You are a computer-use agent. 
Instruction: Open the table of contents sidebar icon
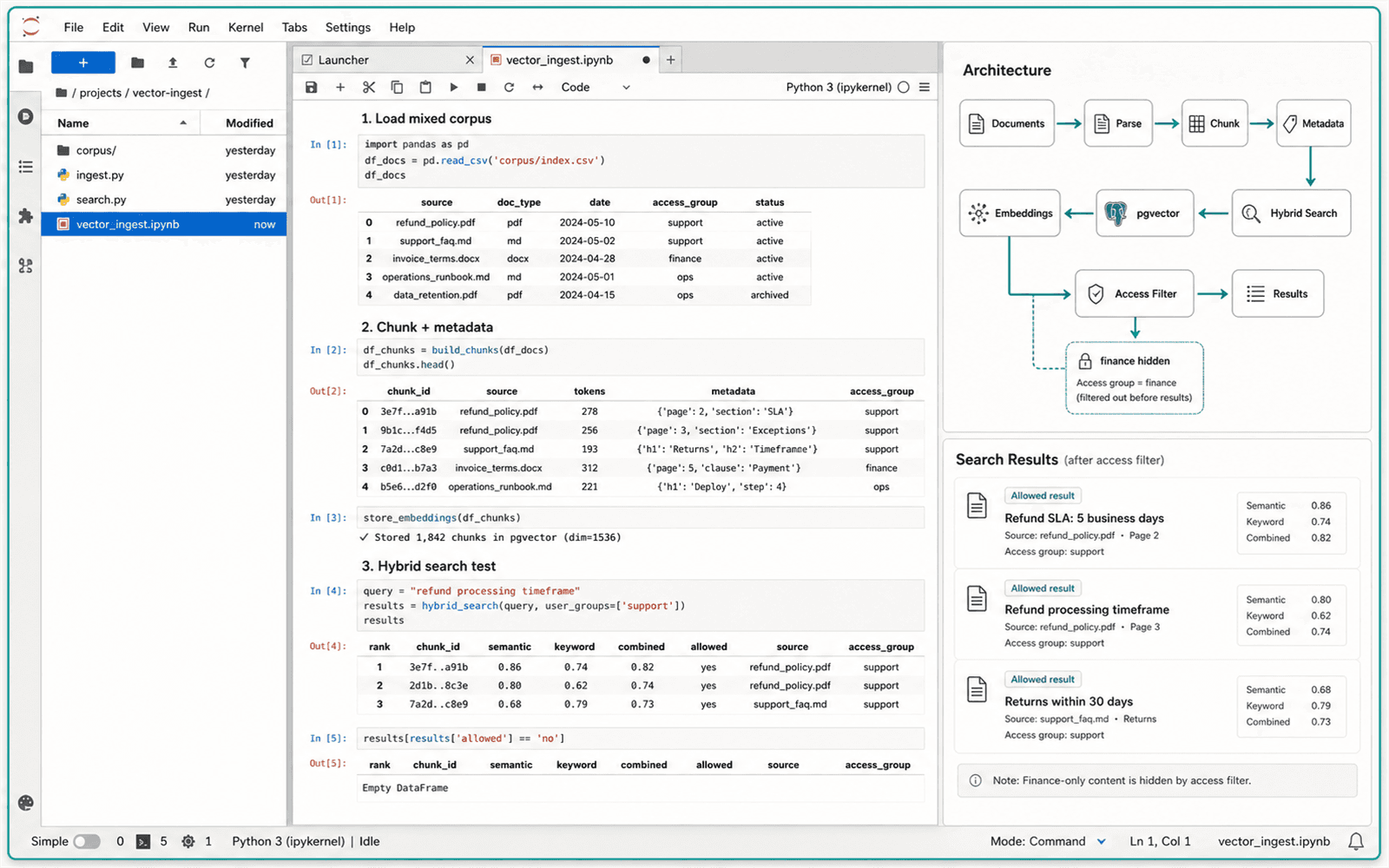[x=26, y=167]
